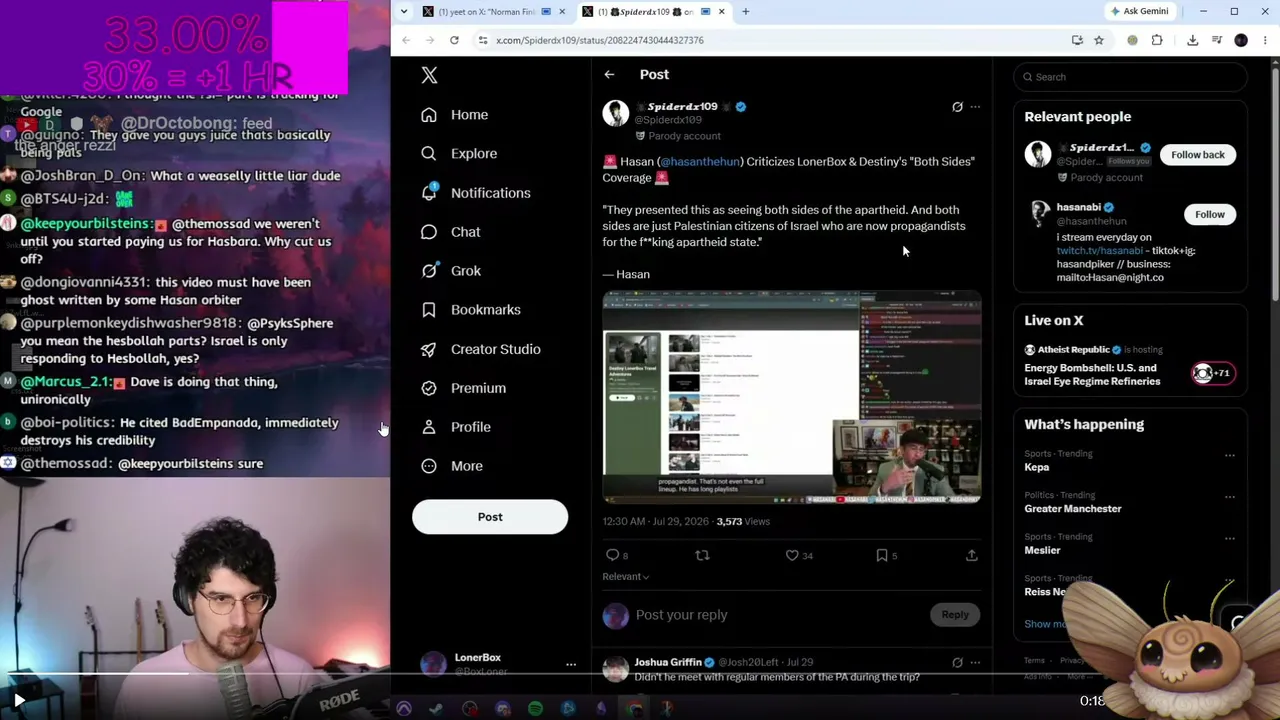The image size is (1280, 720).
Task: Open a new browser tab
Action: 745,12
